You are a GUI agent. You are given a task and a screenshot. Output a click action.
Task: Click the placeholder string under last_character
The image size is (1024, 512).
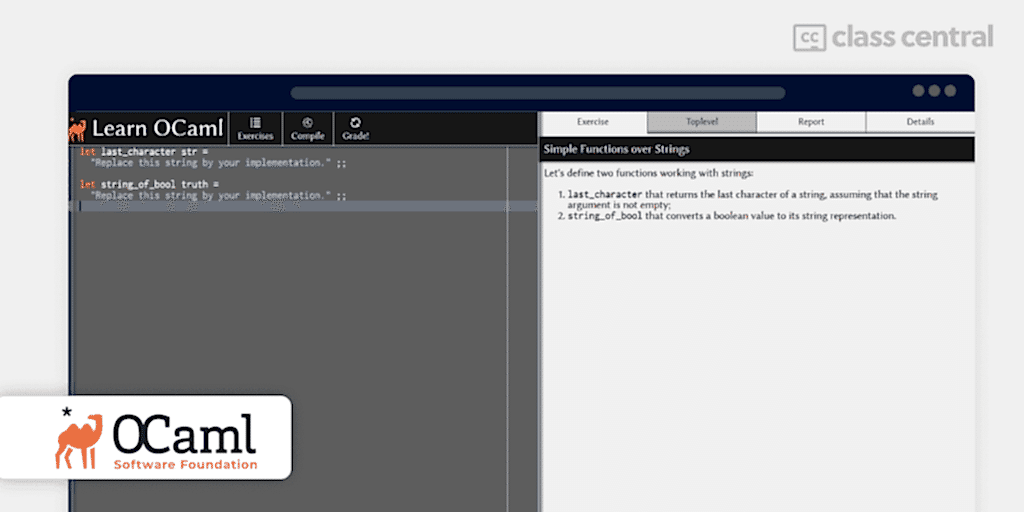218,163
